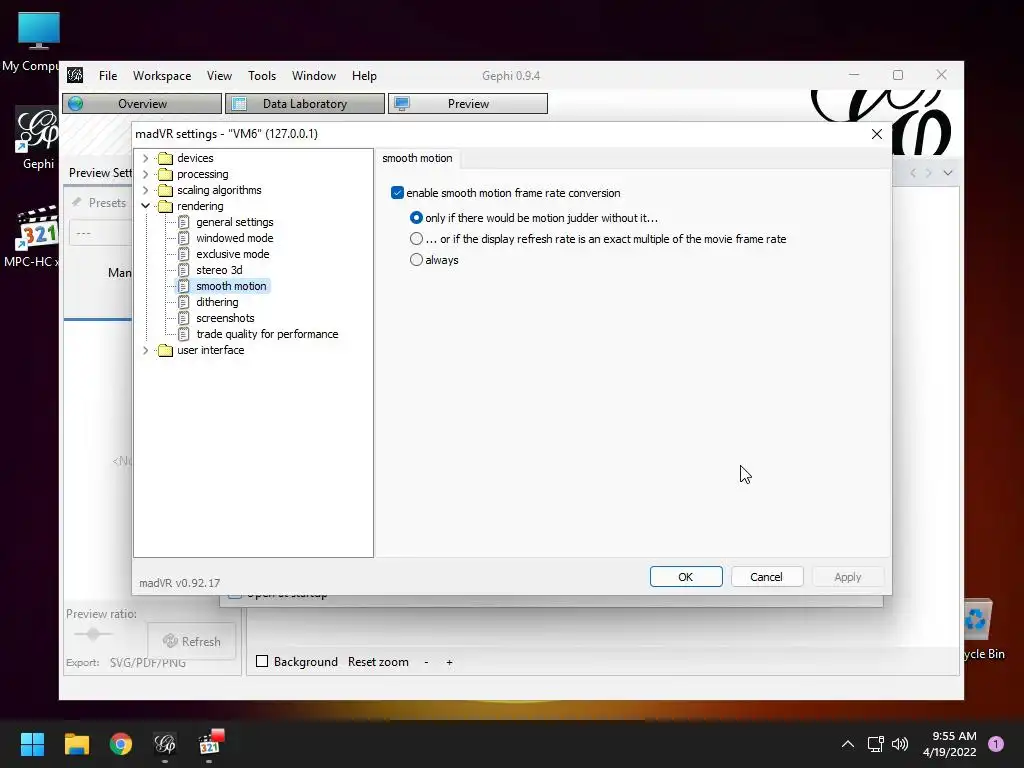Click OK in madVR settings

[686, 577]
